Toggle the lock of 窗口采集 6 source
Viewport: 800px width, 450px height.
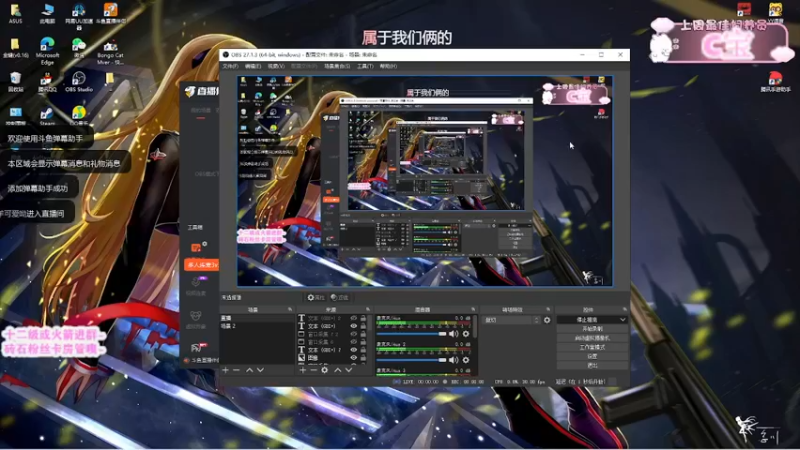363,342
